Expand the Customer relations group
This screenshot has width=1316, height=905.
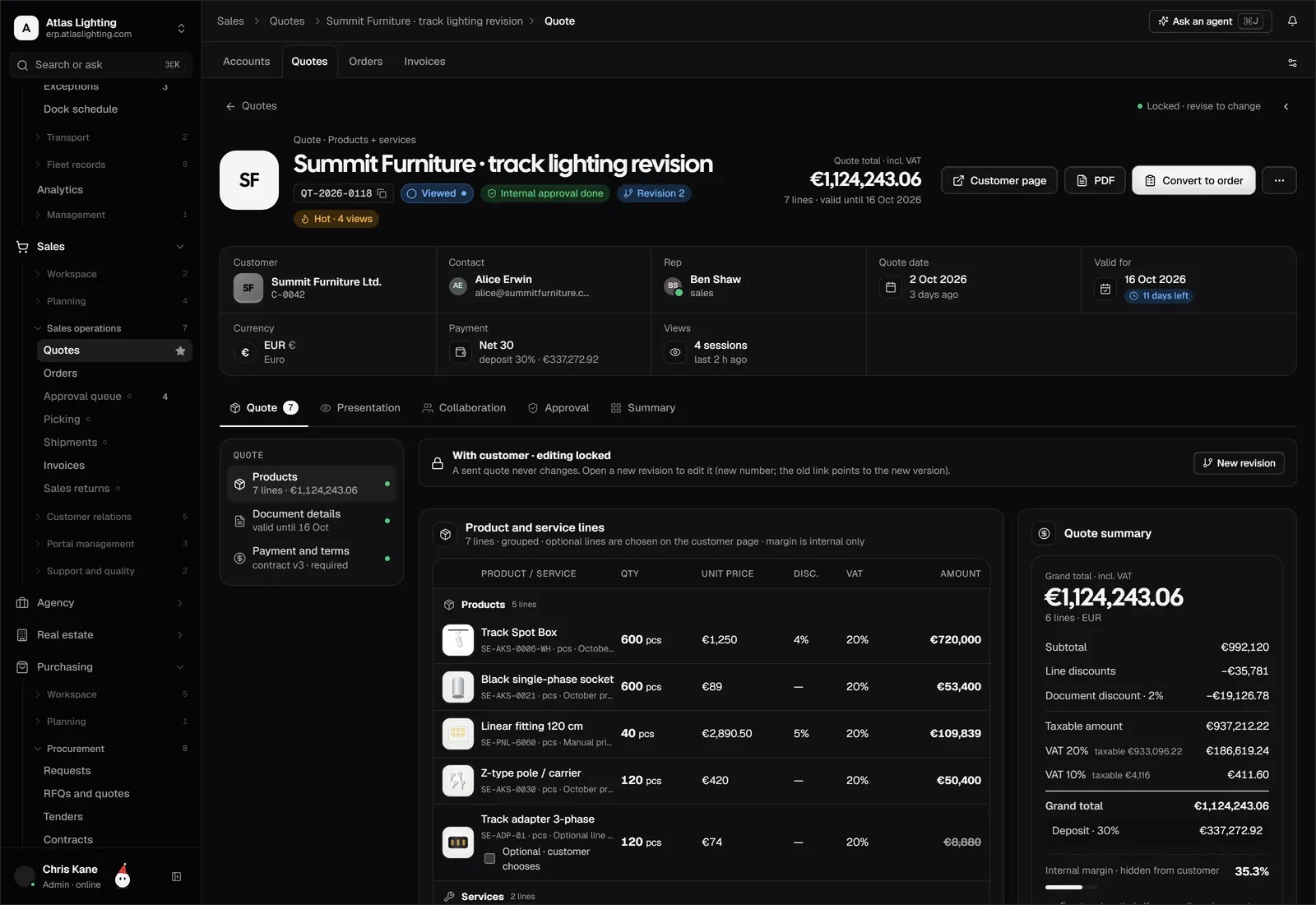(109, 517)
